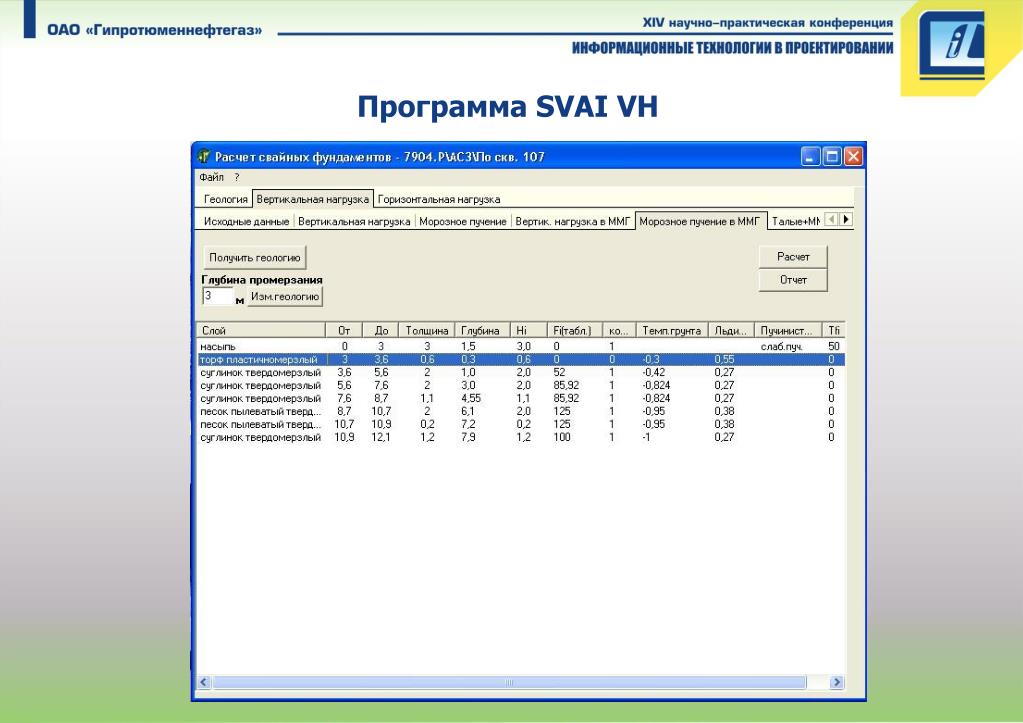1023x723 pixels.
Task: Select the торф пластичномерзлый layer row
Action: coord(521,360)
